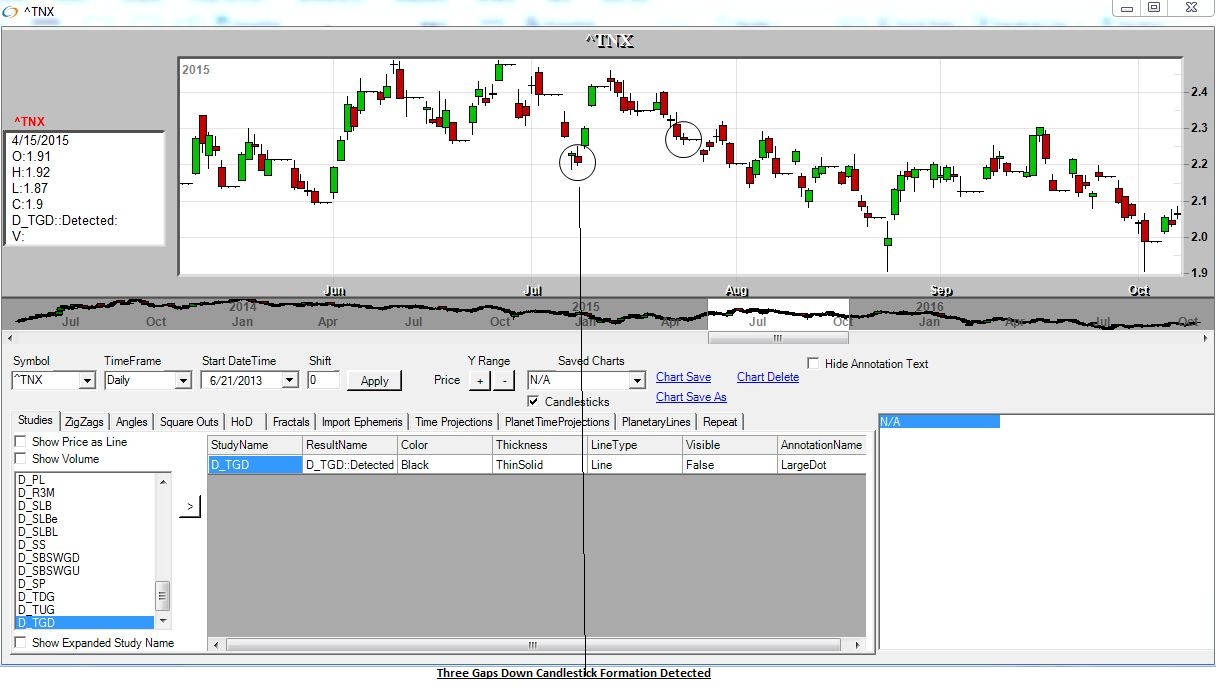
Task: Click the timeline right scroll arrow
Action: coord(1205,338)
